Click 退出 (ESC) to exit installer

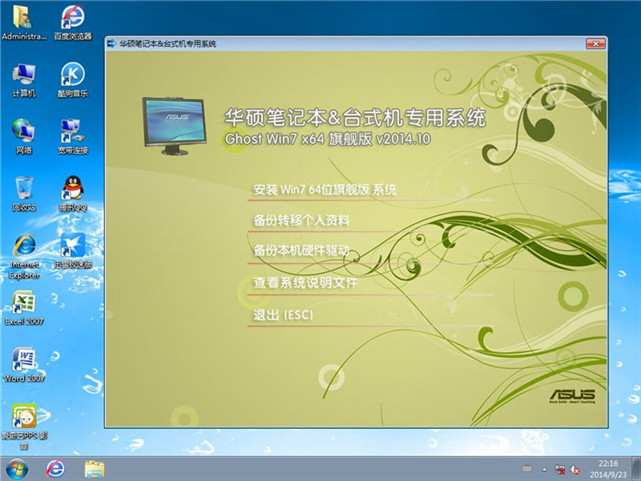[283, 314]
